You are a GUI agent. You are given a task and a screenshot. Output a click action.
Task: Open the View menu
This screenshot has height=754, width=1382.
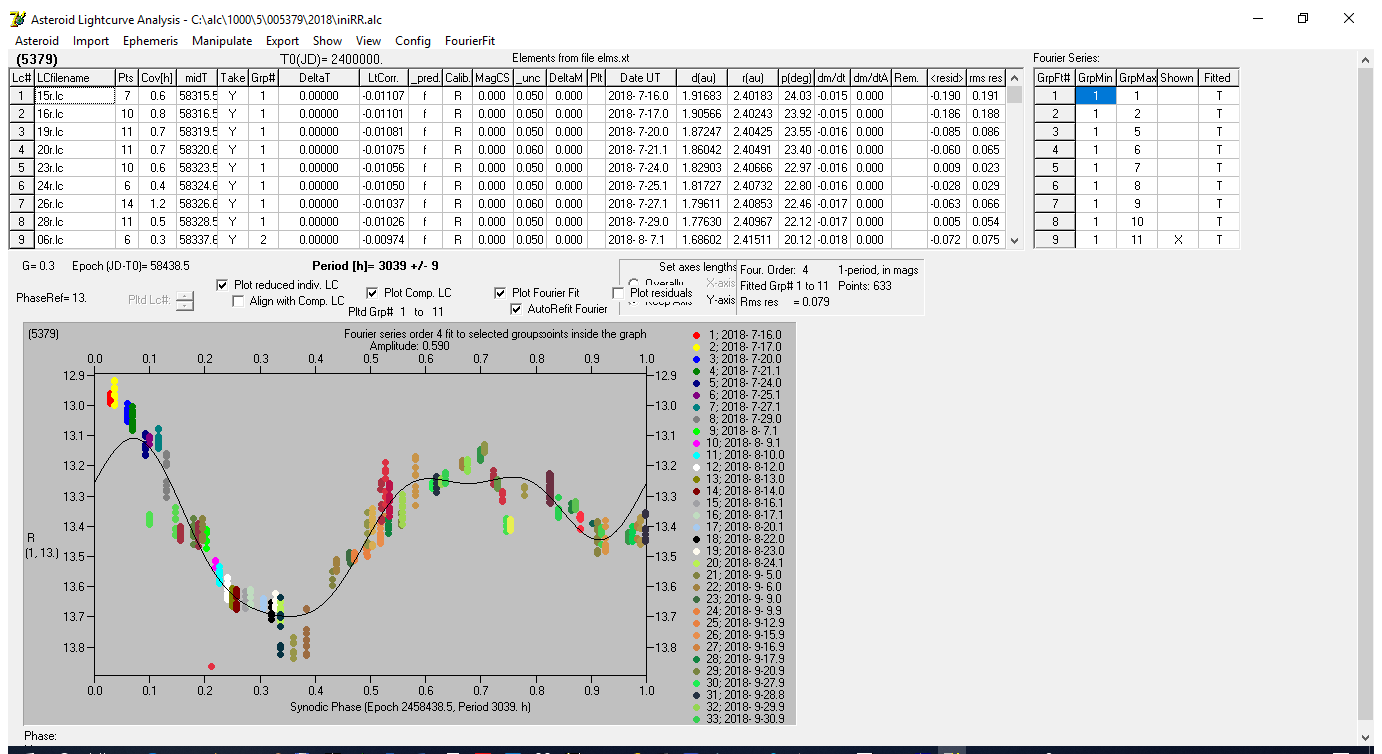pos(368,41)
